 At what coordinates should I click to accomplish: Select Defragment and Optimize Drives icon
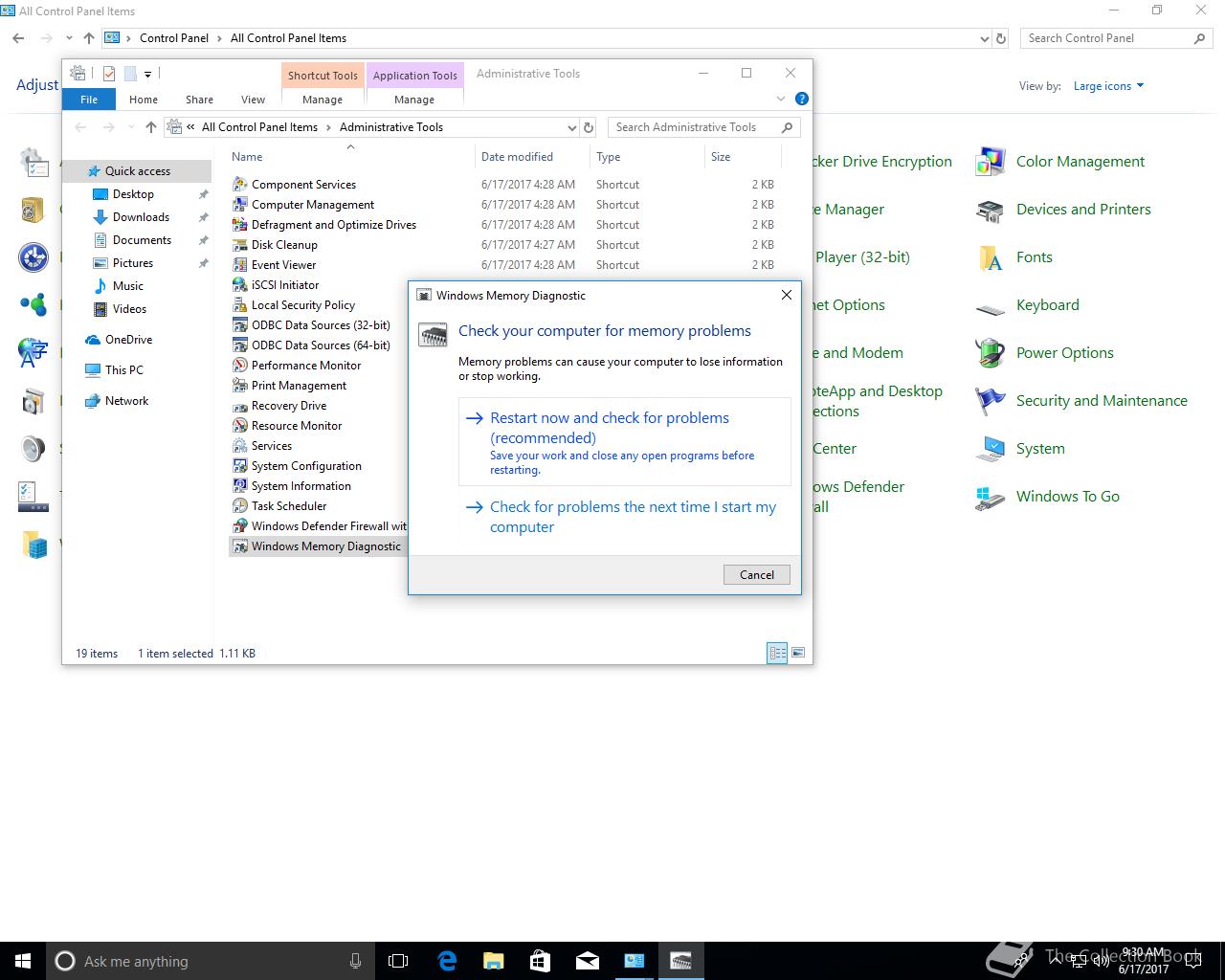click(240, 224)
